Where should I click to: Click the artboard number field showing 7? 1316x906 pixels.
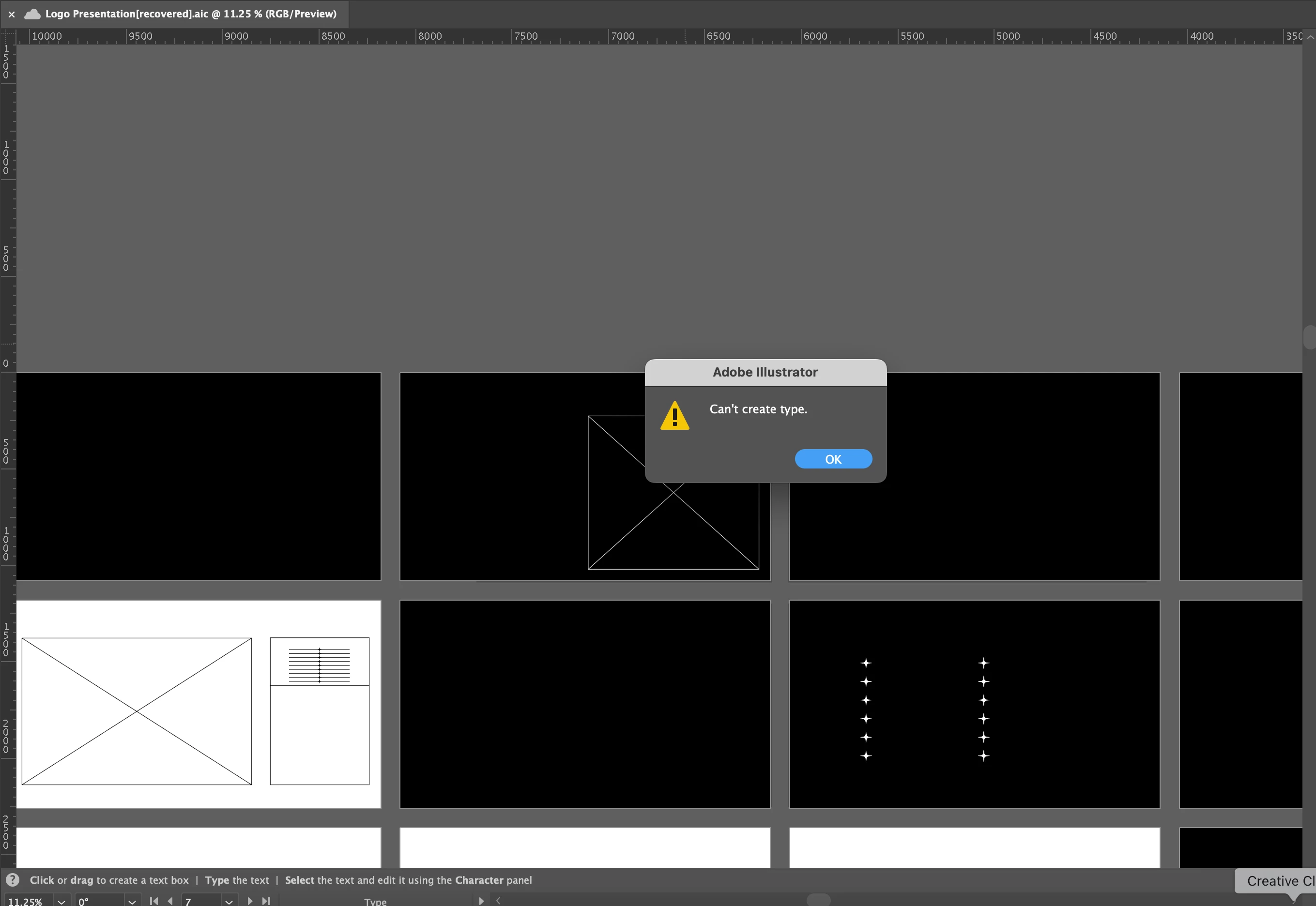[x=200, y=901]
